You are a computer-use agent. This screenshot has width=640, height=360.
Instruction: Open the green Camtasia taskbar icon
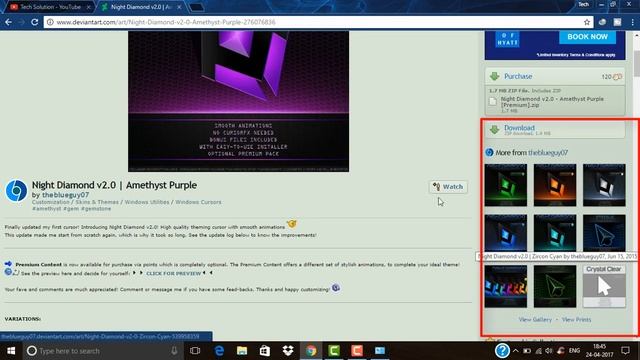pos(334,351)
